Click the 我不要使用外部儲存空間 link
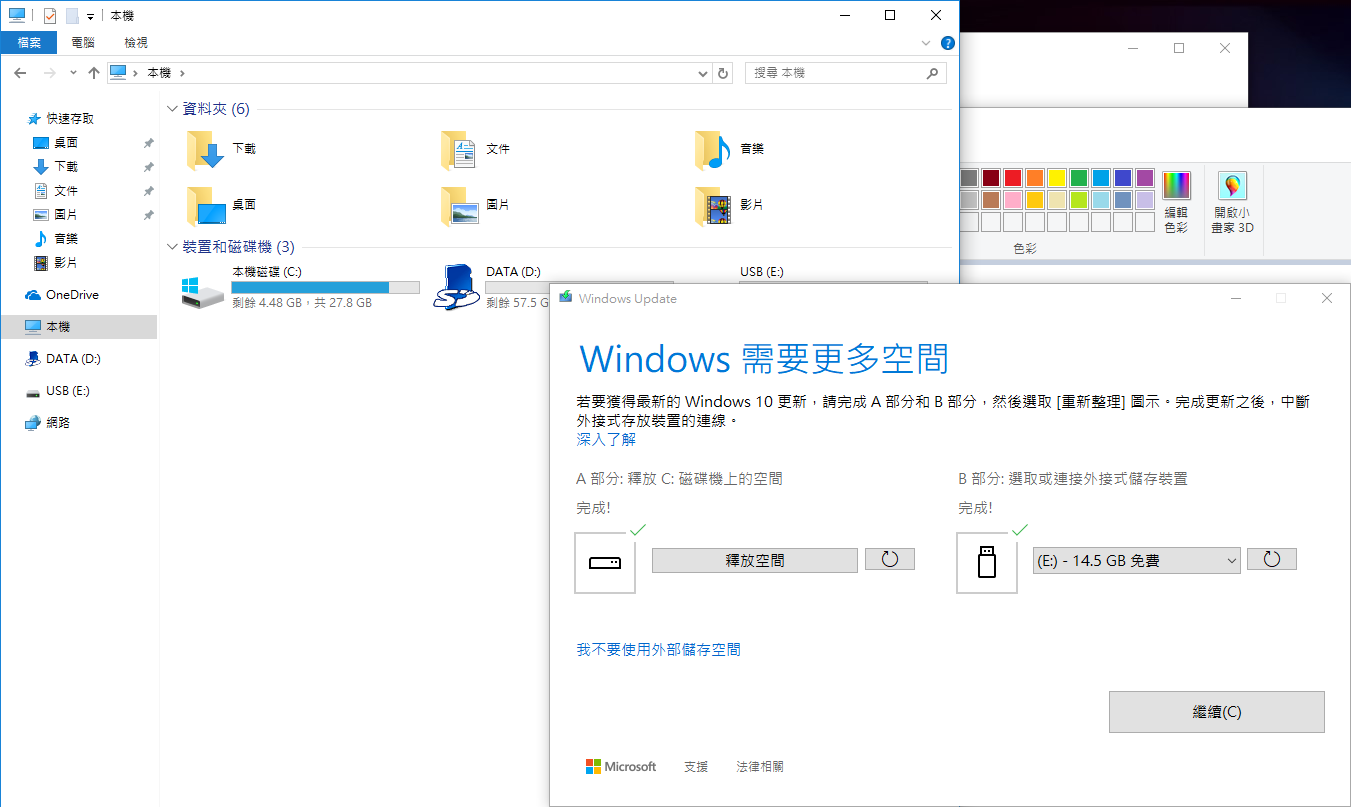 (x=659, y=650)
